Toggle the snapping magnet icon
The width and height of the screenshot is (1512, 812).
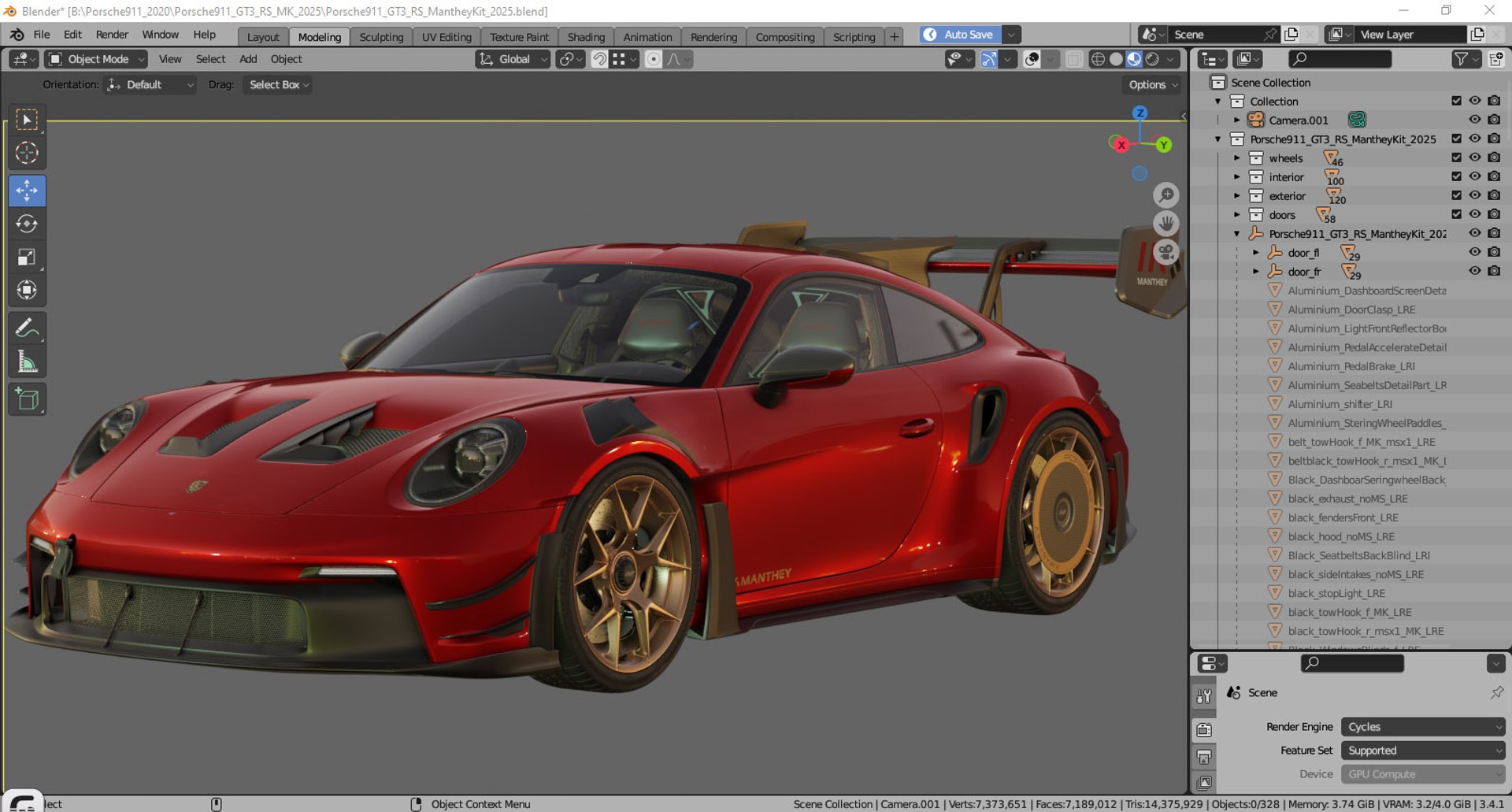[599, 59]
